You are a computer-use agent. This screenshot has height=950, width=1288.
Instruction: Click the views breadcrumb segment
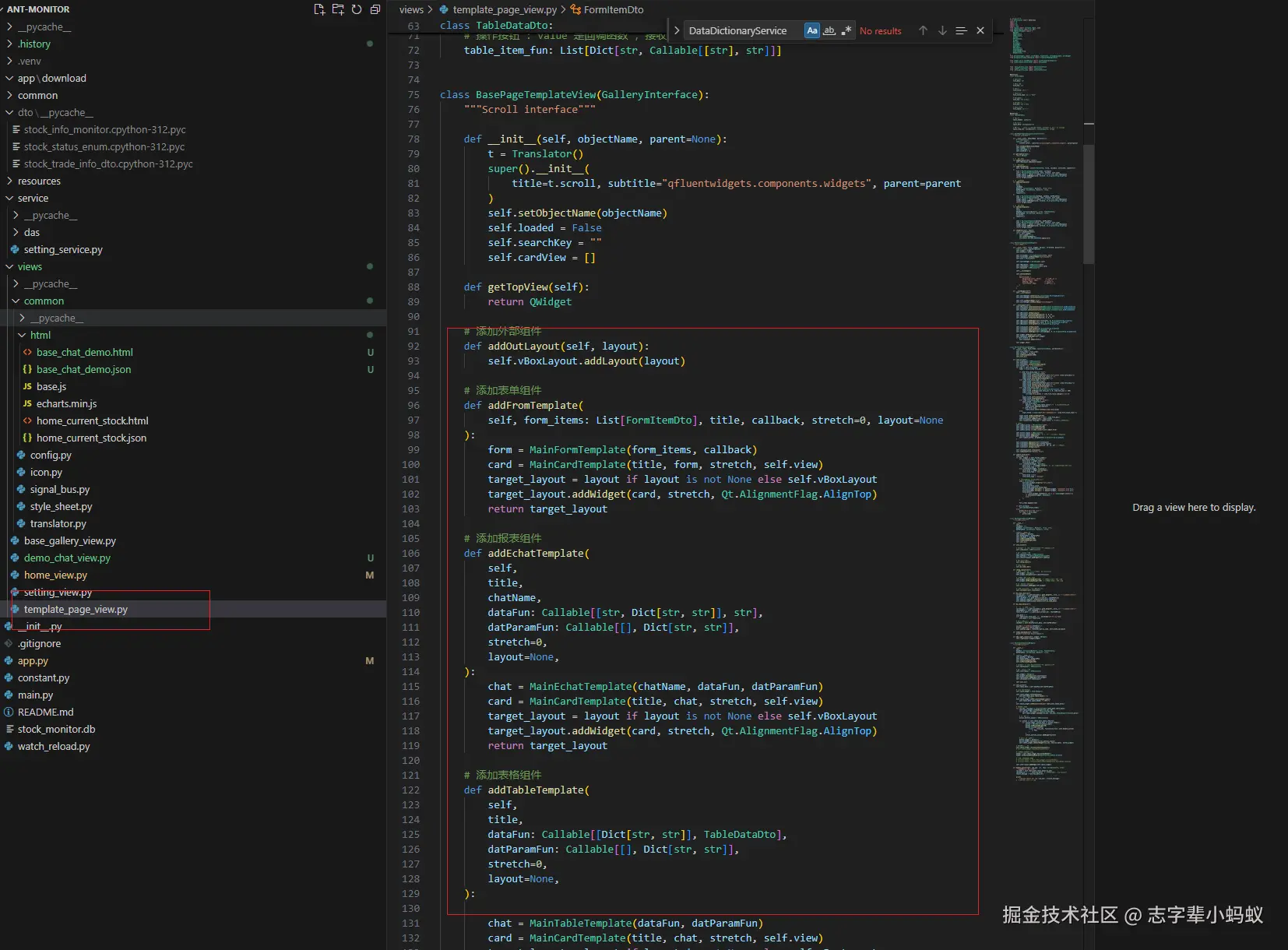coord(411,9)
